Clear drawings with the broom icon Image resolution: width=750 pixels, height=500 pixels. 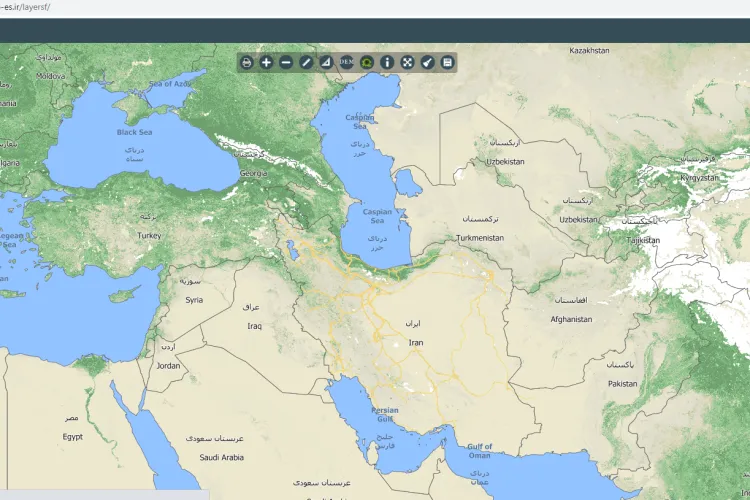[428, 62]
